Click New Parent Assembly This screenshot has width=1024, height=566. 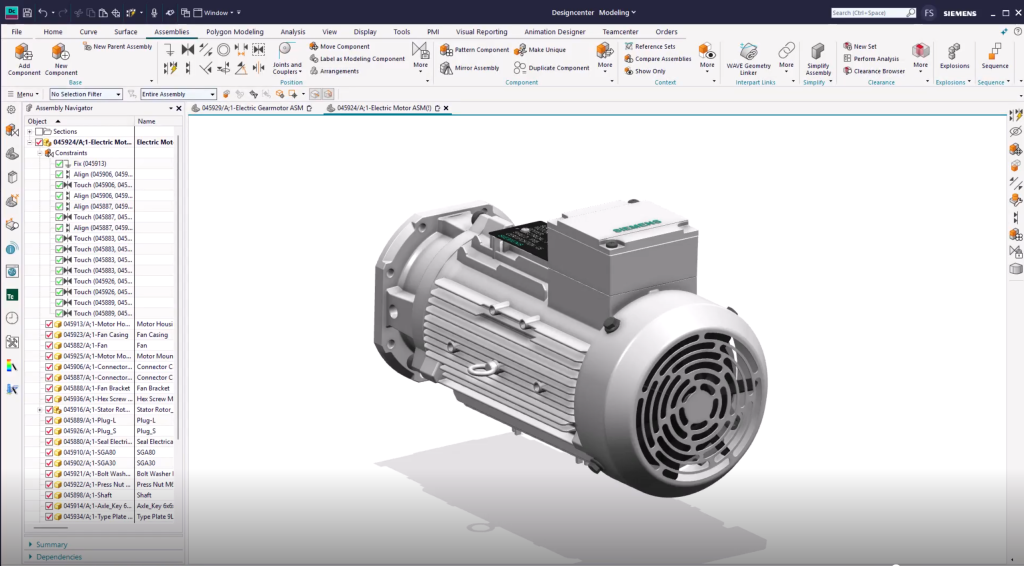pyautogui.click(x=118, y=46)
